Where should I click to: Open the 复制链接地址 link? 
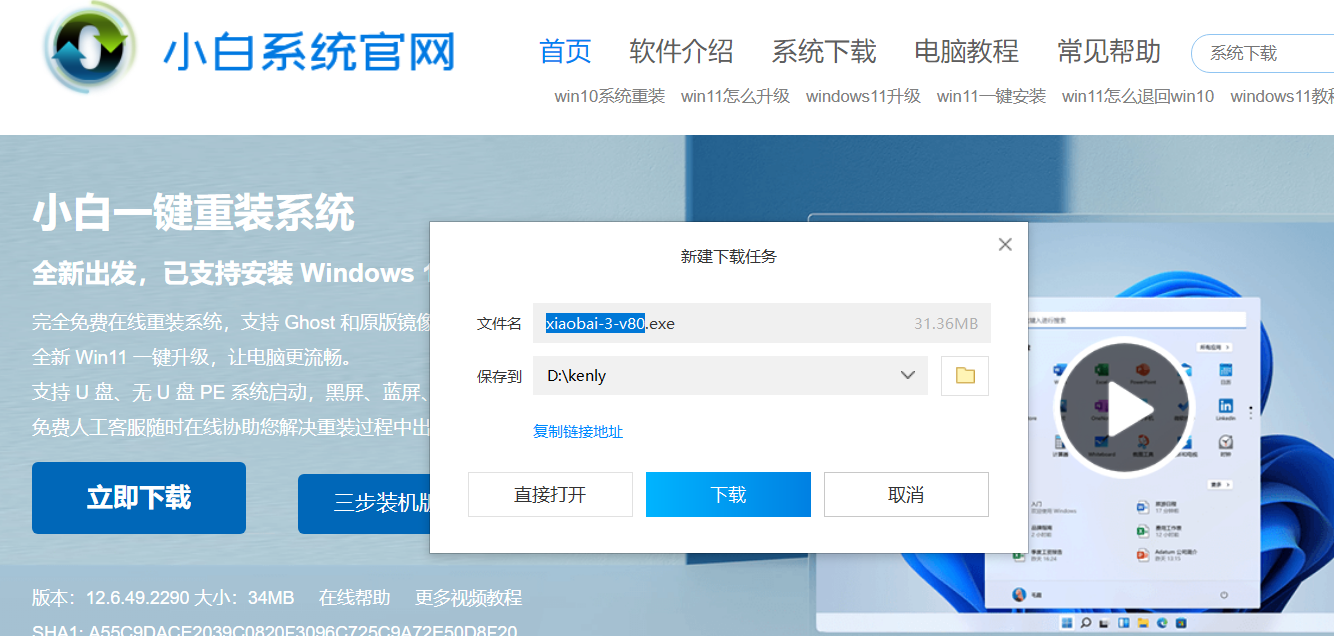click(x=577, y=431)
